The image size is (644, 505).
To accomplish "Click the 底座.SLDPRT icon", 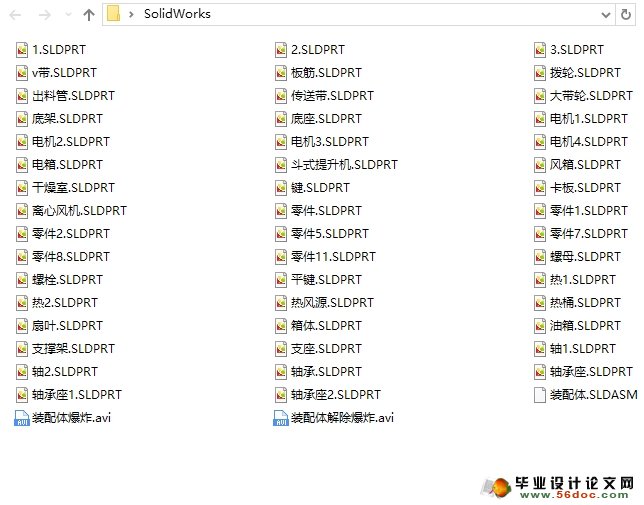I will (x=281, y=119).
